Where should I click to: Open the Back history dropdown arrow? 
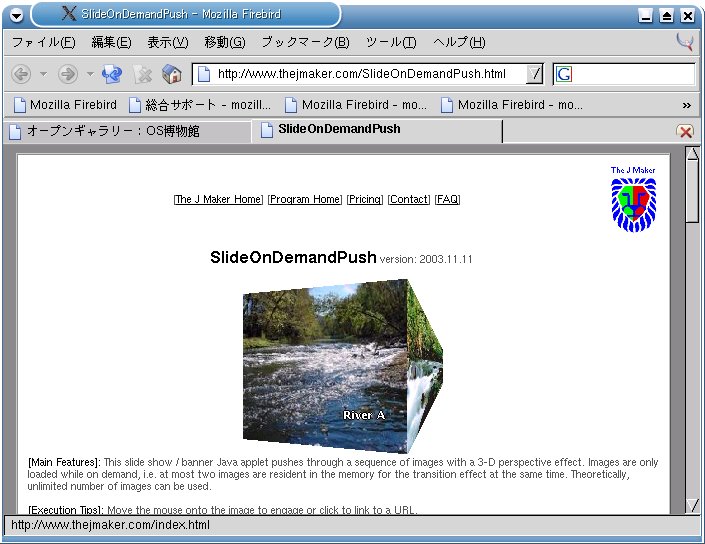[43, 74]
